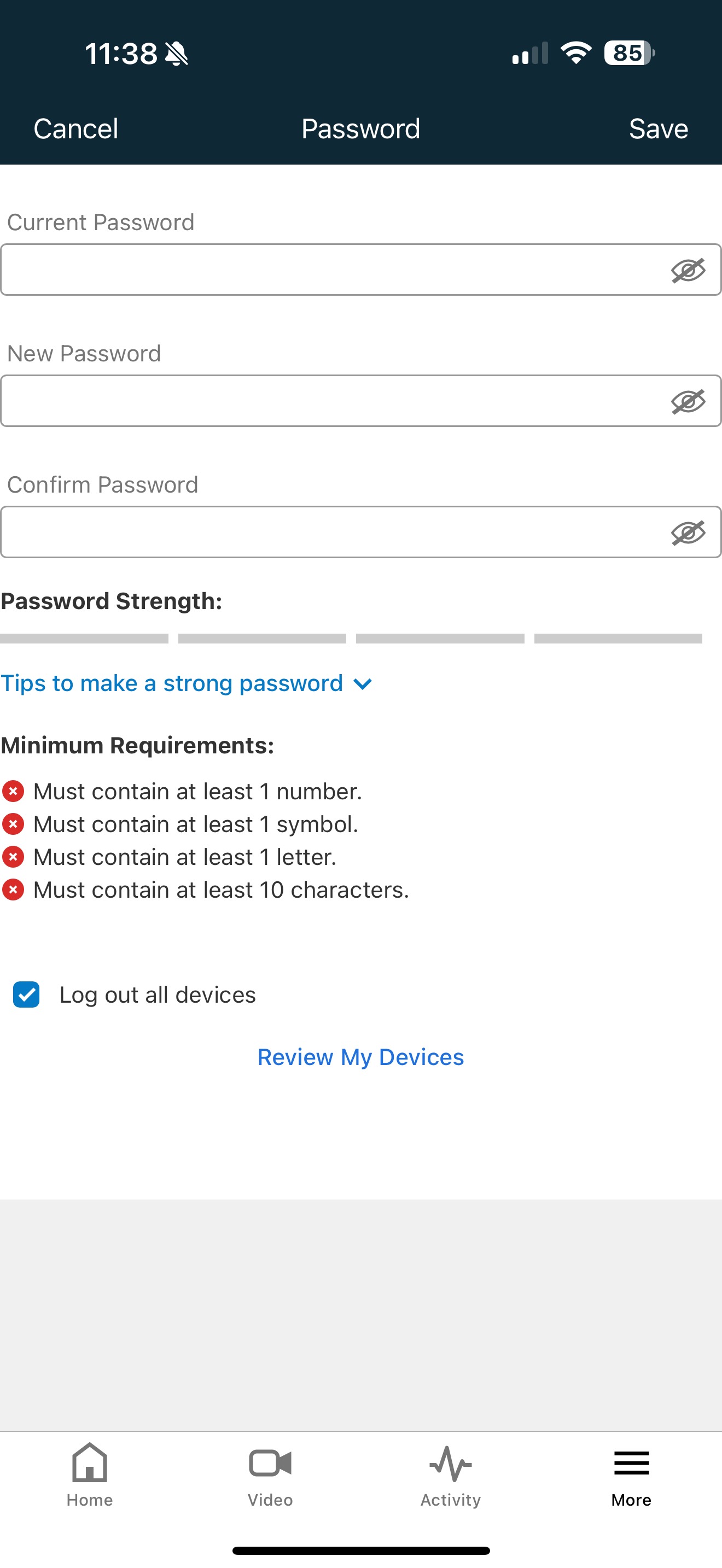The height and width of the screenshot is (1568, 722).
Task: Tap the red X beside number requirement
Action: tap(13, 791)
